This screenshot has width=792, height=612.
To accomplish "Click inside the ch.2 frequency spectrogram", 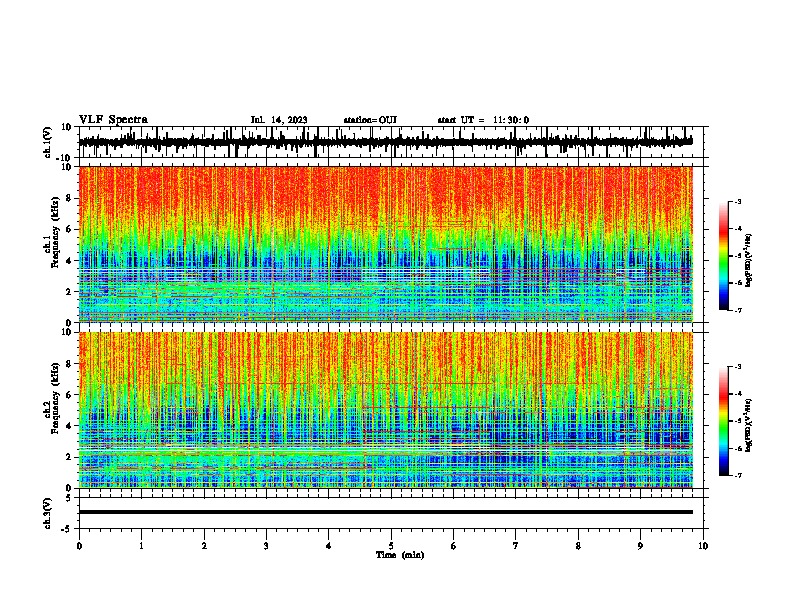I will pyautogui.click(x=386, y=410).
